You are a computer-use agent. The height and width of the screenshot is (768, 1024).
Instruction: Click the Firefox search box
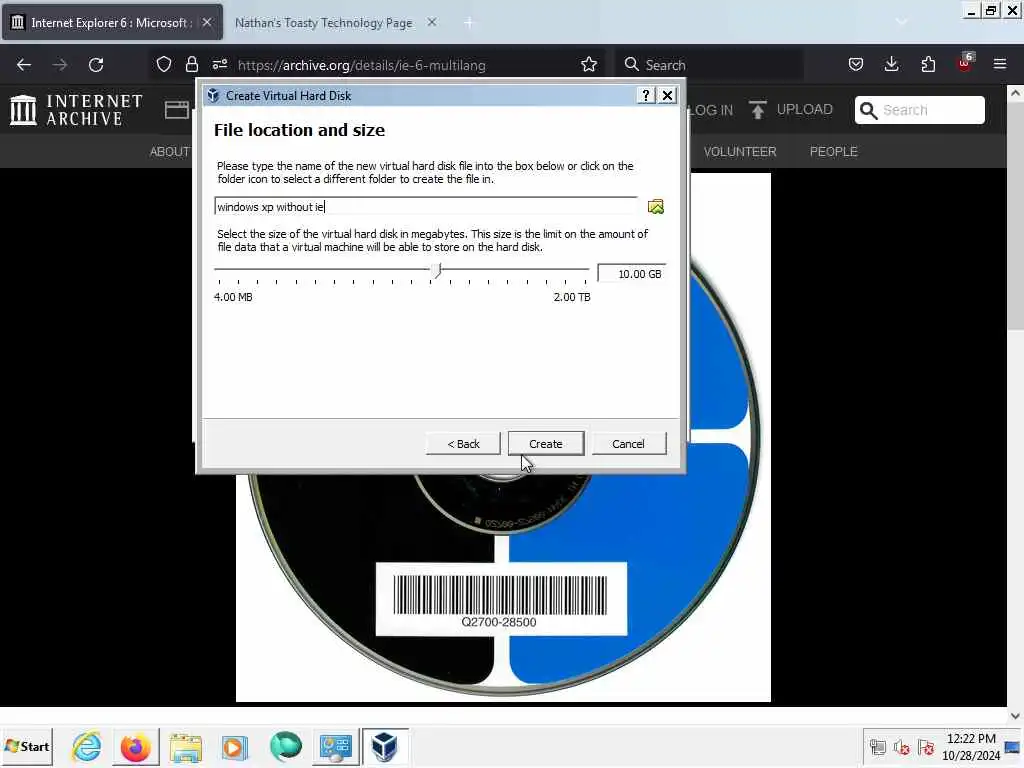(x=709, y=65)
